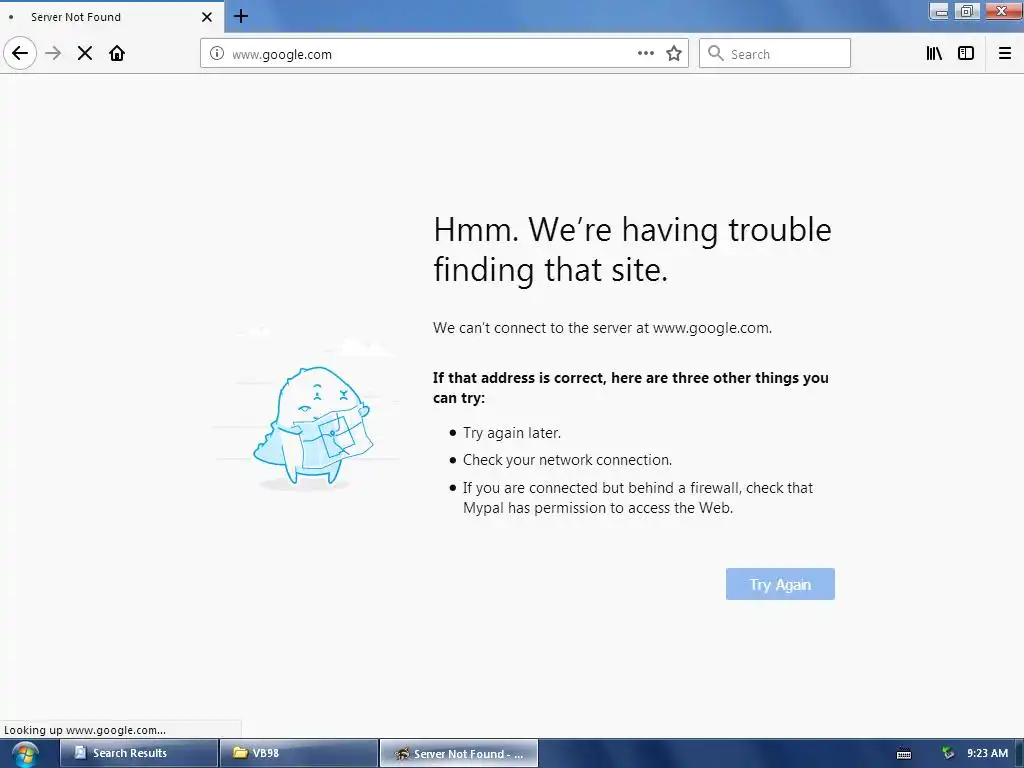Focus the Search input field

pos(775,54)
